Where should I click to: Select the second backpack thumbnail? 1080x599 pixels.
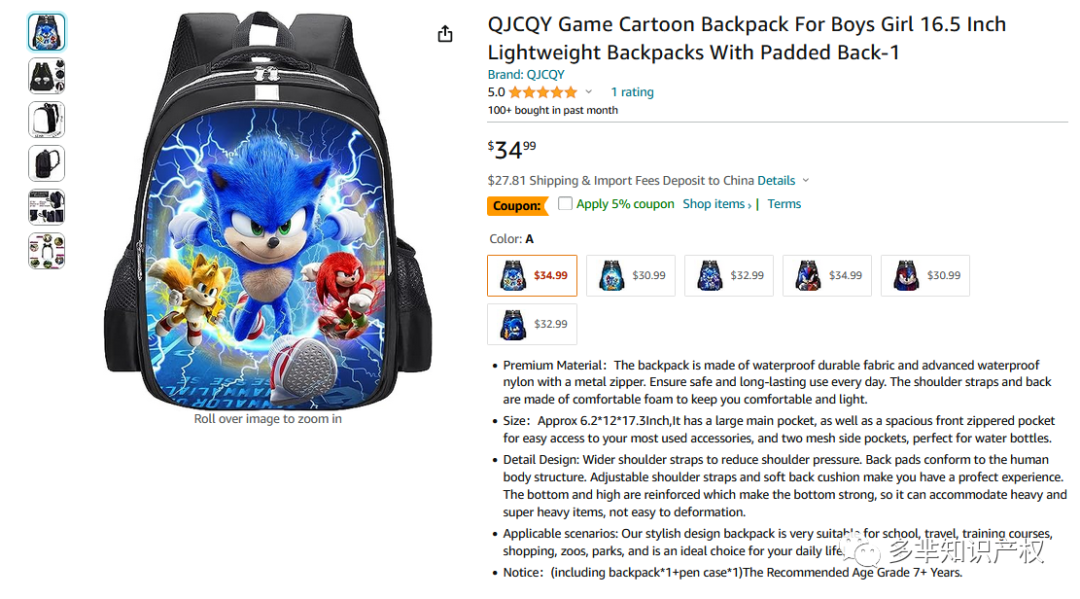pyautogui.click(x=46, y=76)
